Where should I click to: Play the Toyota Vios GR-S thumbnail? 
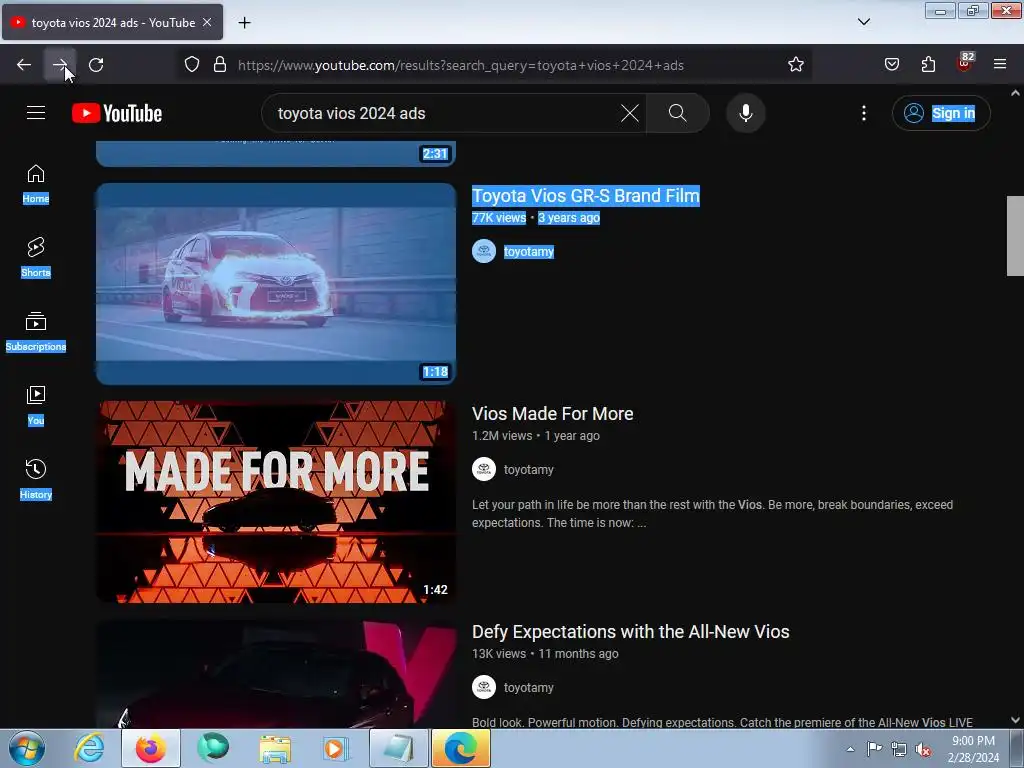[276, 283]
